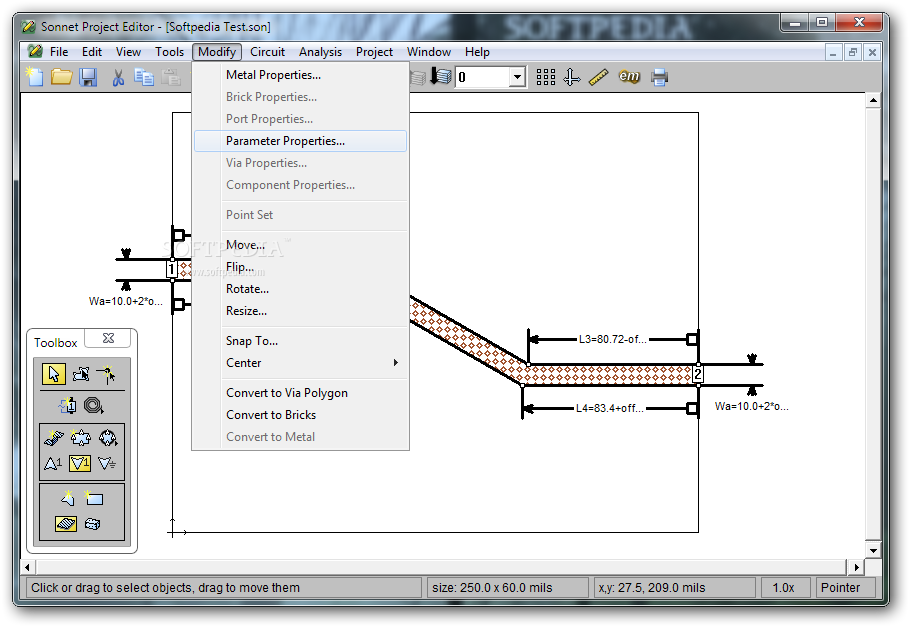Select the spiral inductor tool in Toolbox
The height and width of the screenshot is (627, 910).
[x=93, y=405]
